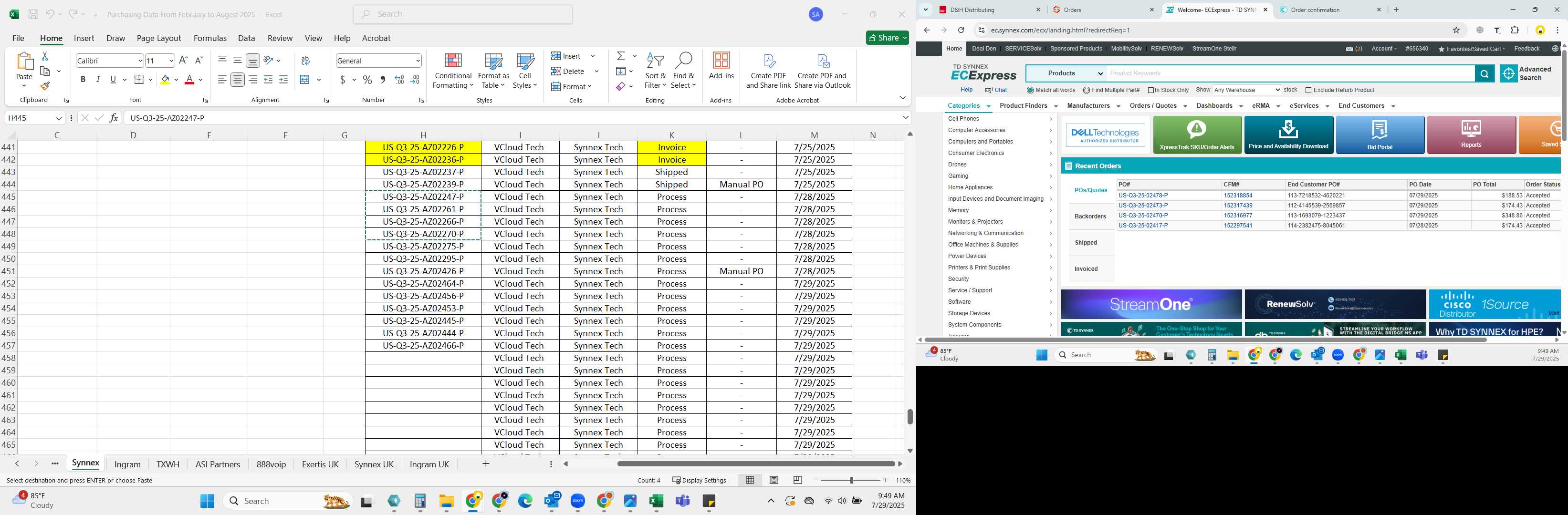Open the Name Box dropdown arrow
The image size is (1568, 515).
point(59,118)
